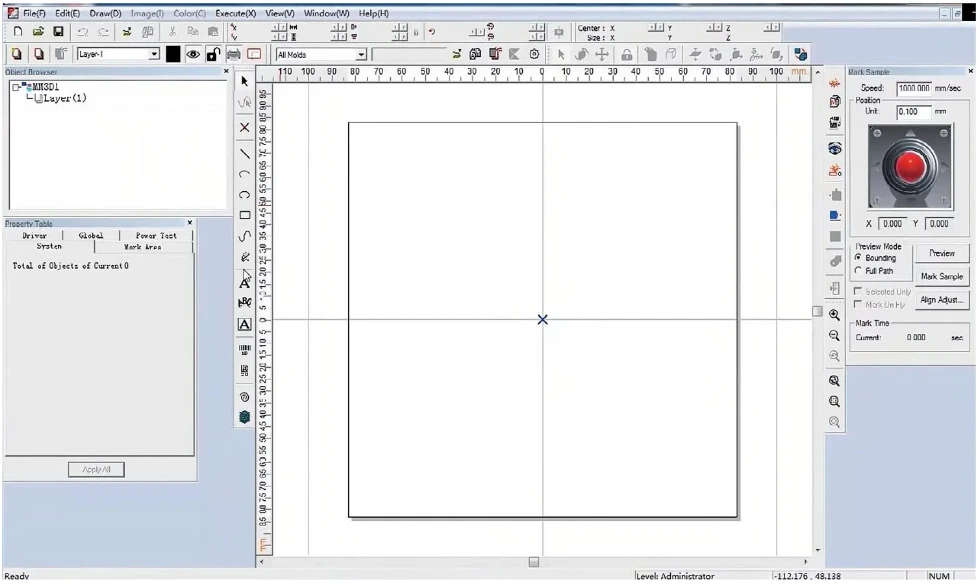Click the black layer color swatch

tap(173, 54)
